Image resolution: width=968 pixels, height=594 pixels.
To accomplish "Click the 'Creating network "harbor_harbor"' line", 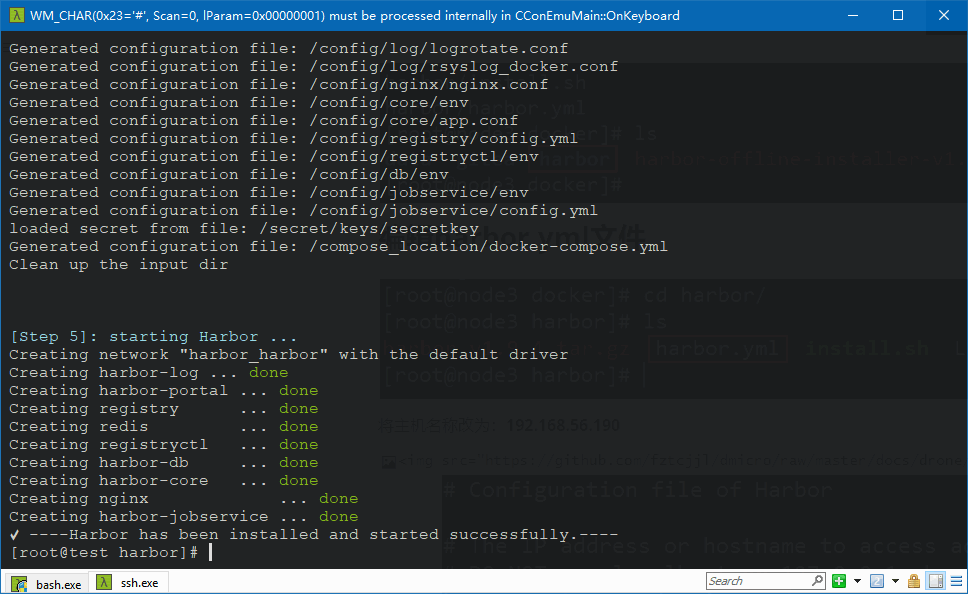I will (x=288, y=354).
